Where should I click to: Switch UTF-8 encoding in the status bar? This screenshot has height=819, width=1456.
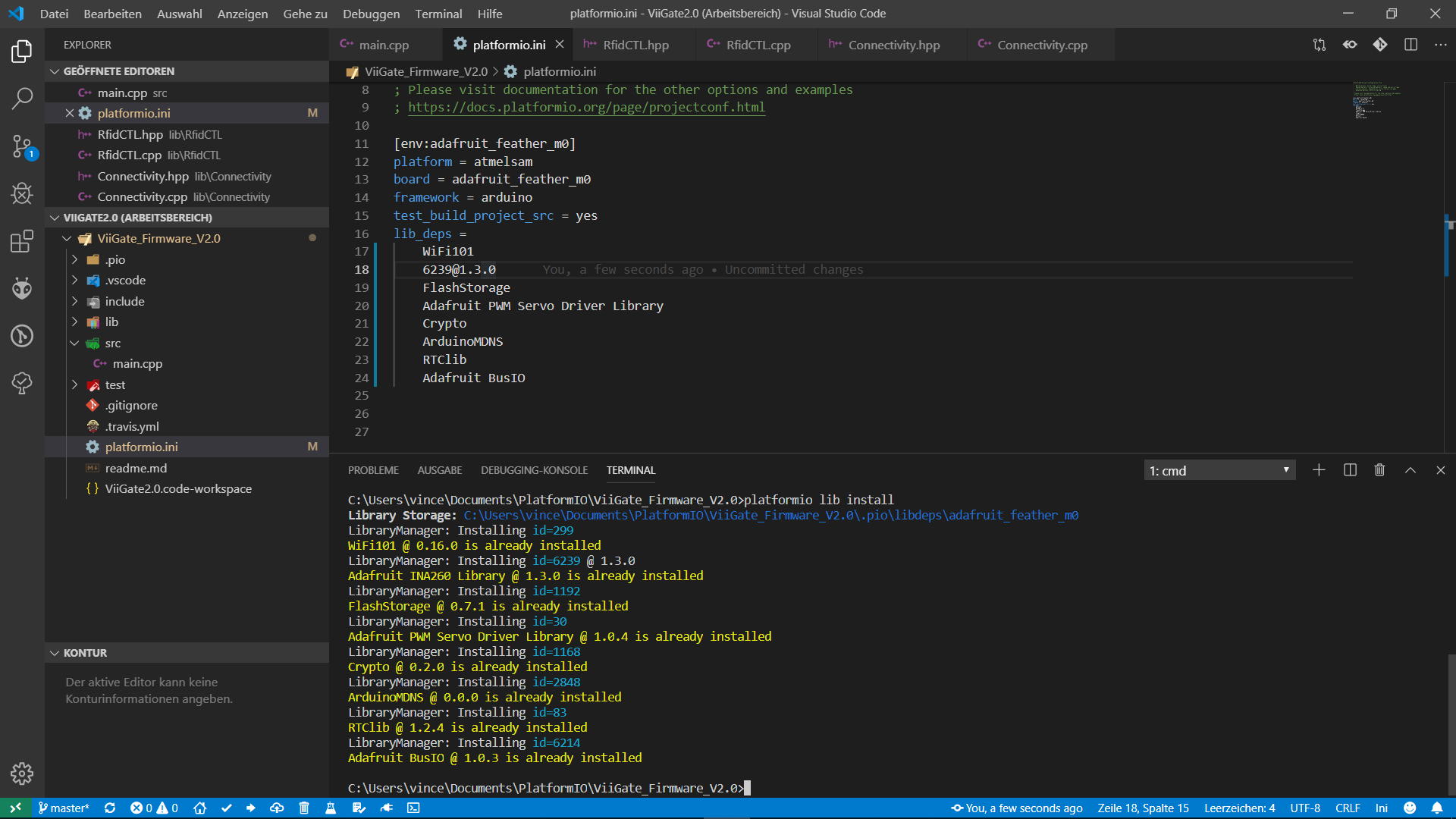click(x=1306, y=808)
